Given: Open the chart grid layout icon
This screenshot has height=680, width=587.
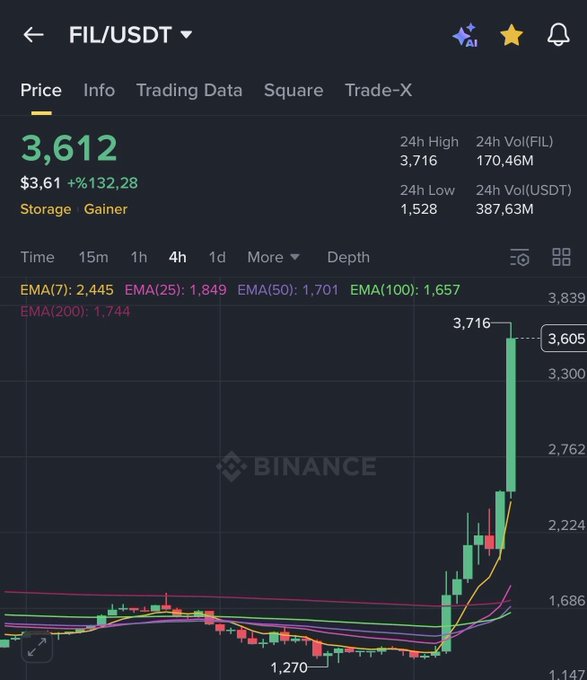Looking at the screenshot, I should 561,257.
